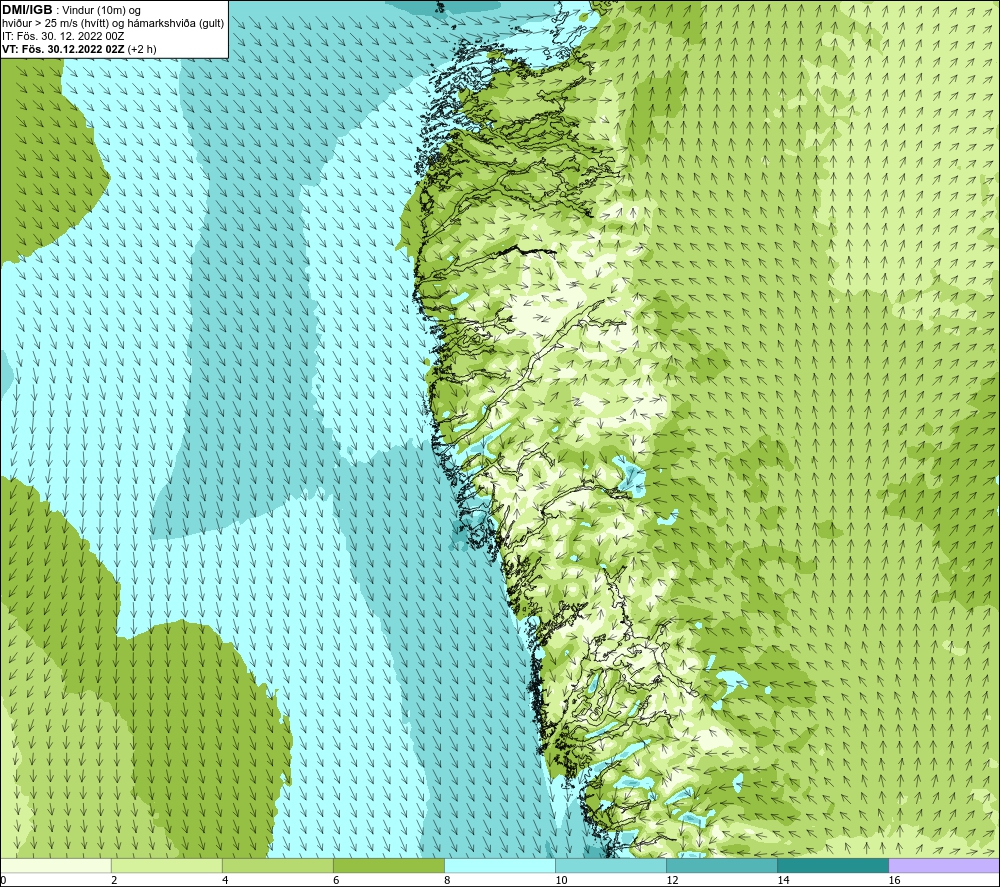The height and width of the screenshot is (887, 1000).
Task: Click the turquoise 10–12 m/s legend swatch
Action: tap(610, 865)
